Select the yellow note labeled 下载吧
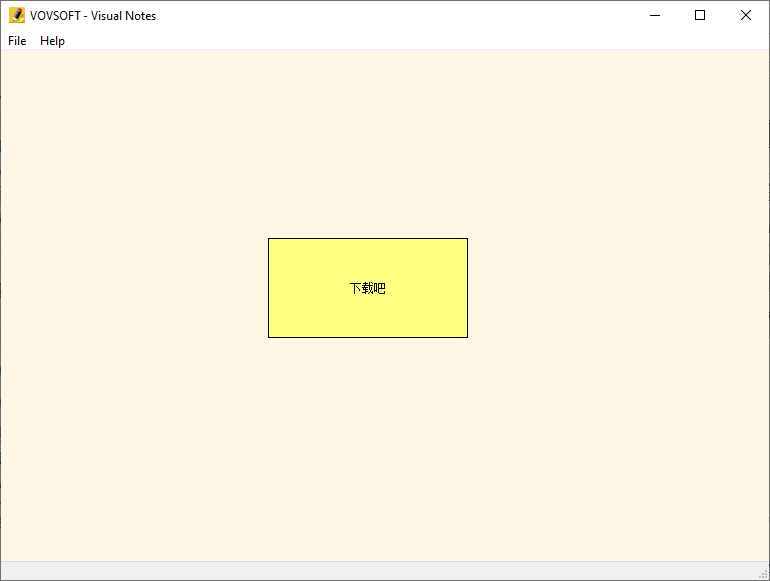Viewport: 770px width, 581px height. (368, 288)
